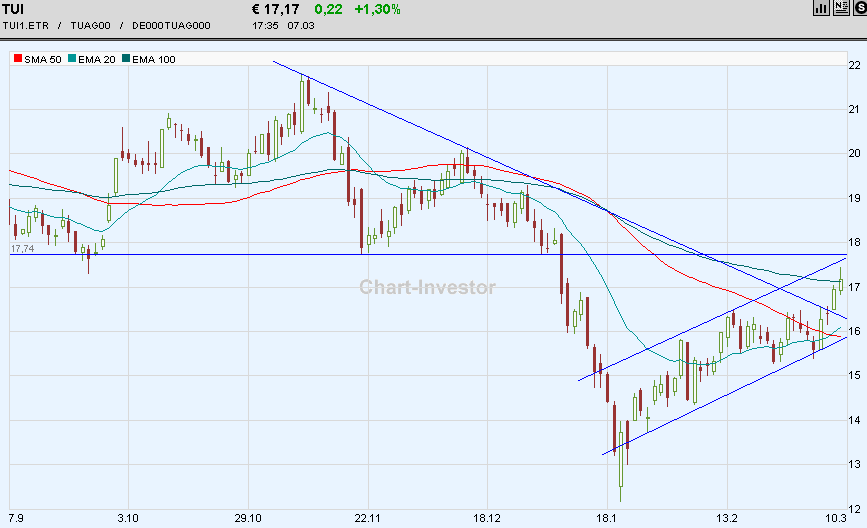This screenshot has width=867, height=528.
Task: Click the dark green EMA 100 swatch
Action: coord(126,60)
